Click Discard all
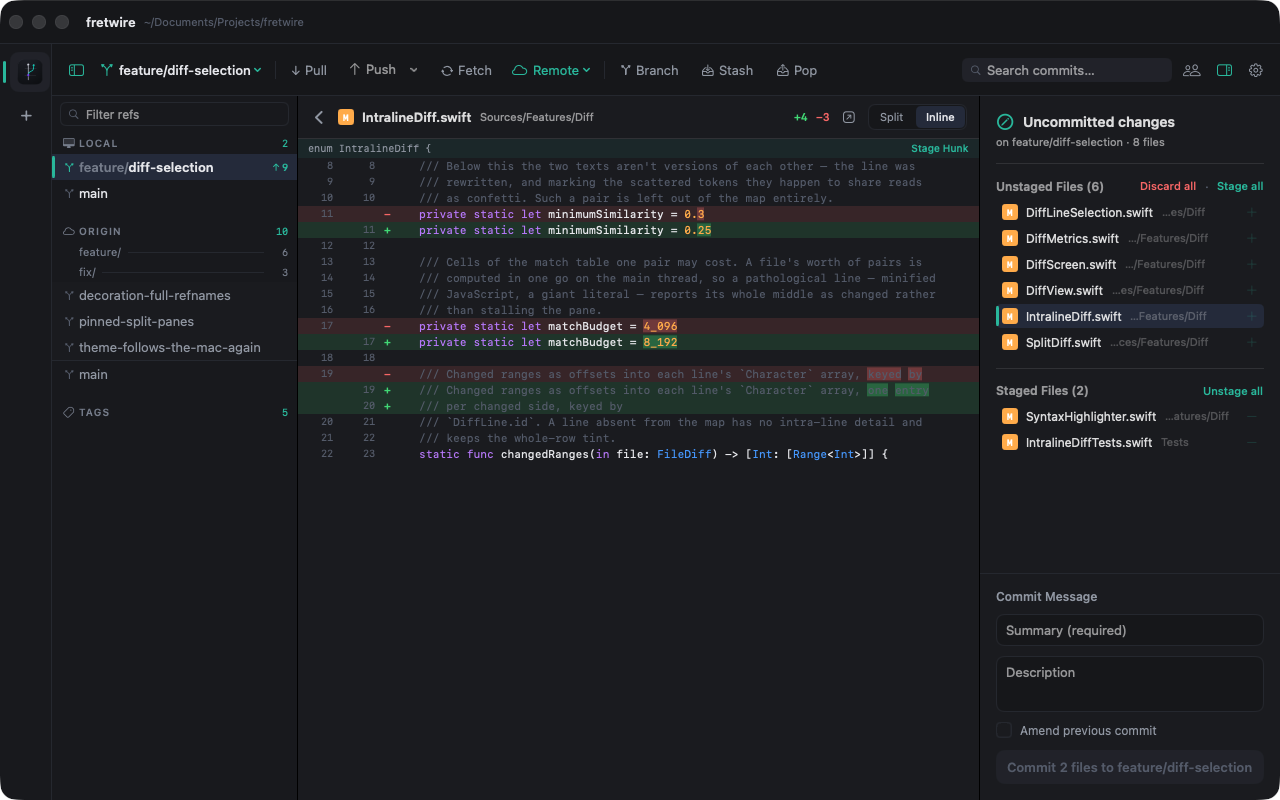 click(1168, 186)
